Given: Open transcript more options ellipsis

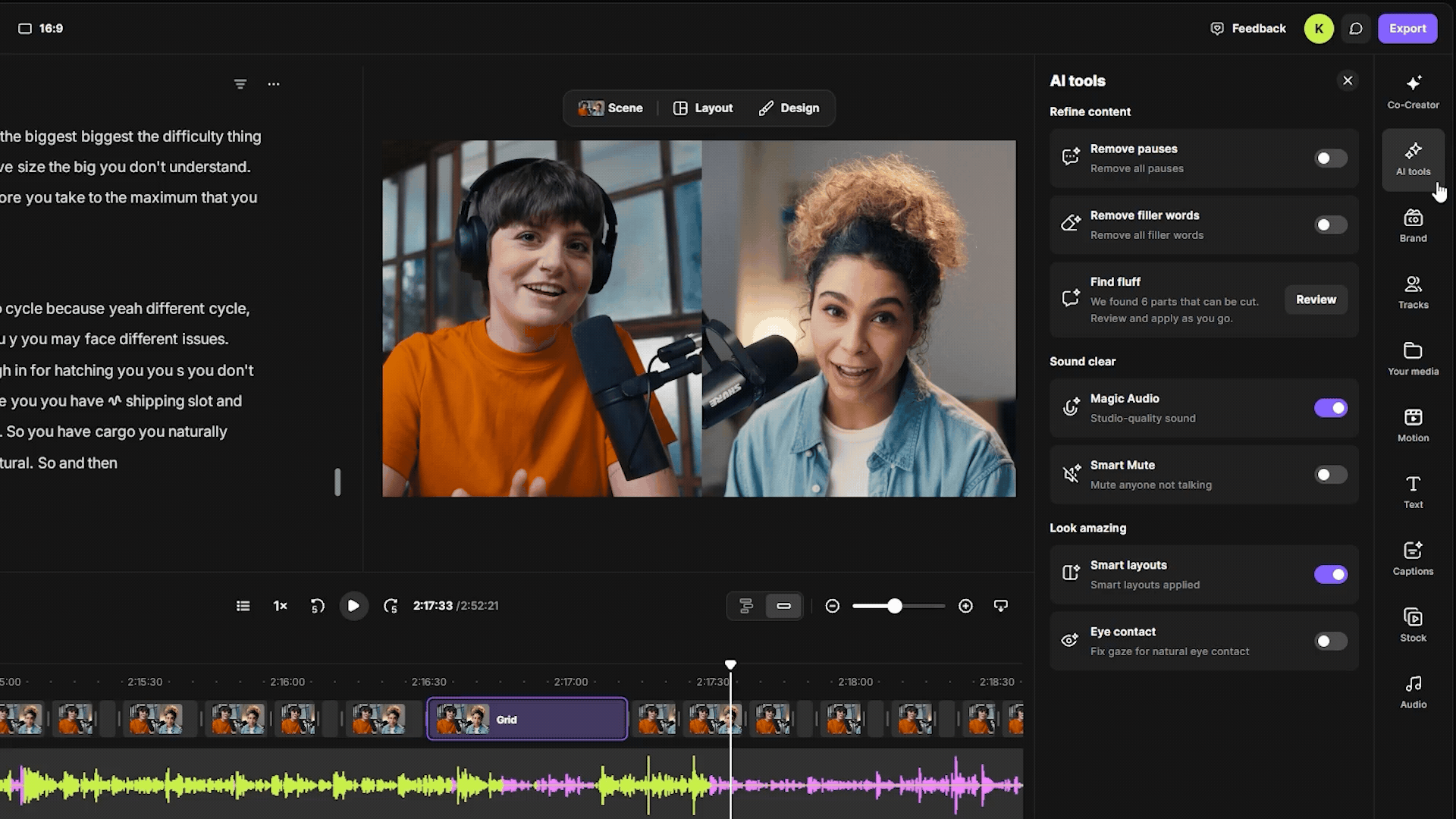Looking at the screenshot, I should pyautogui.click(x=274, y=84).
